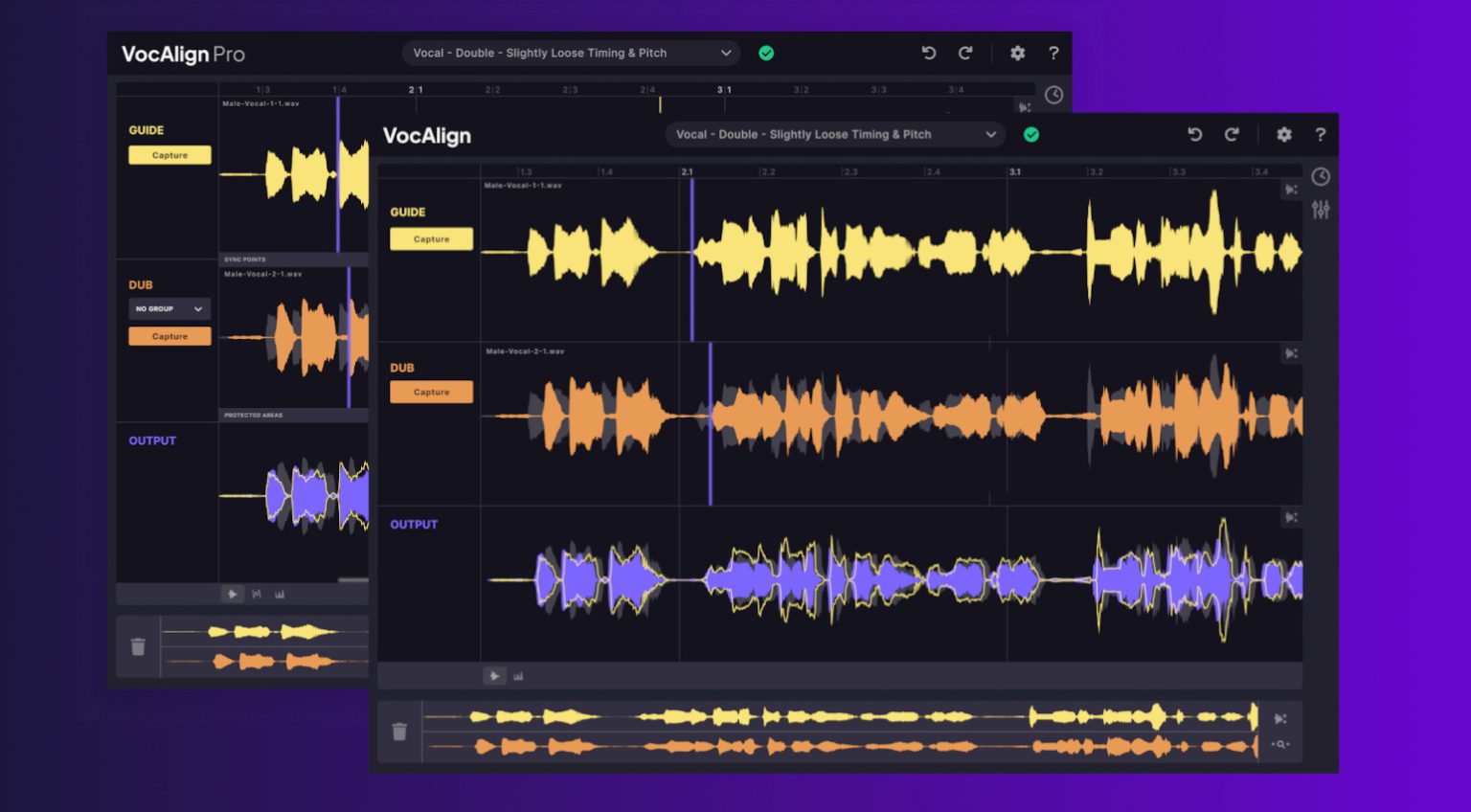Open help using the question mark
1471x812 pixels.
point(1323,135)
